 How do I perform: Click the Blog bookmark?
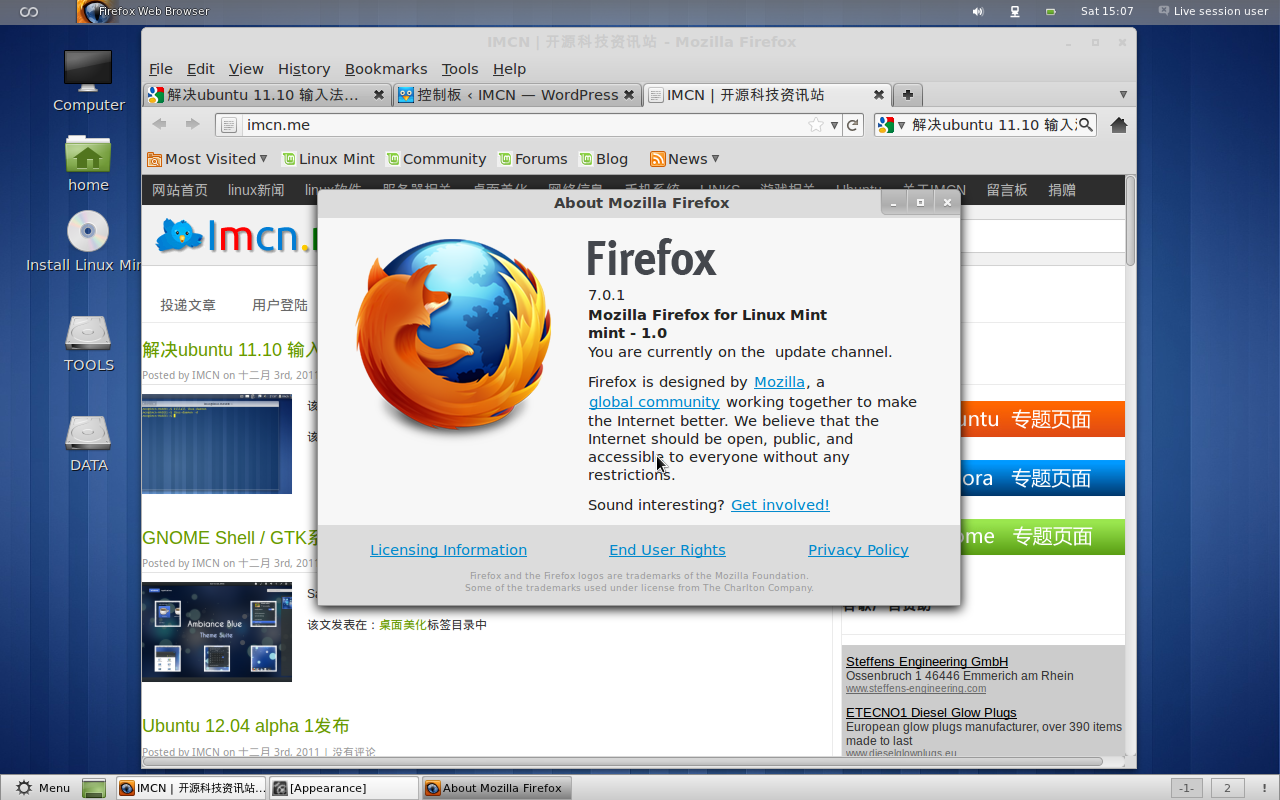pyautogui.click(x=604, y=159)
